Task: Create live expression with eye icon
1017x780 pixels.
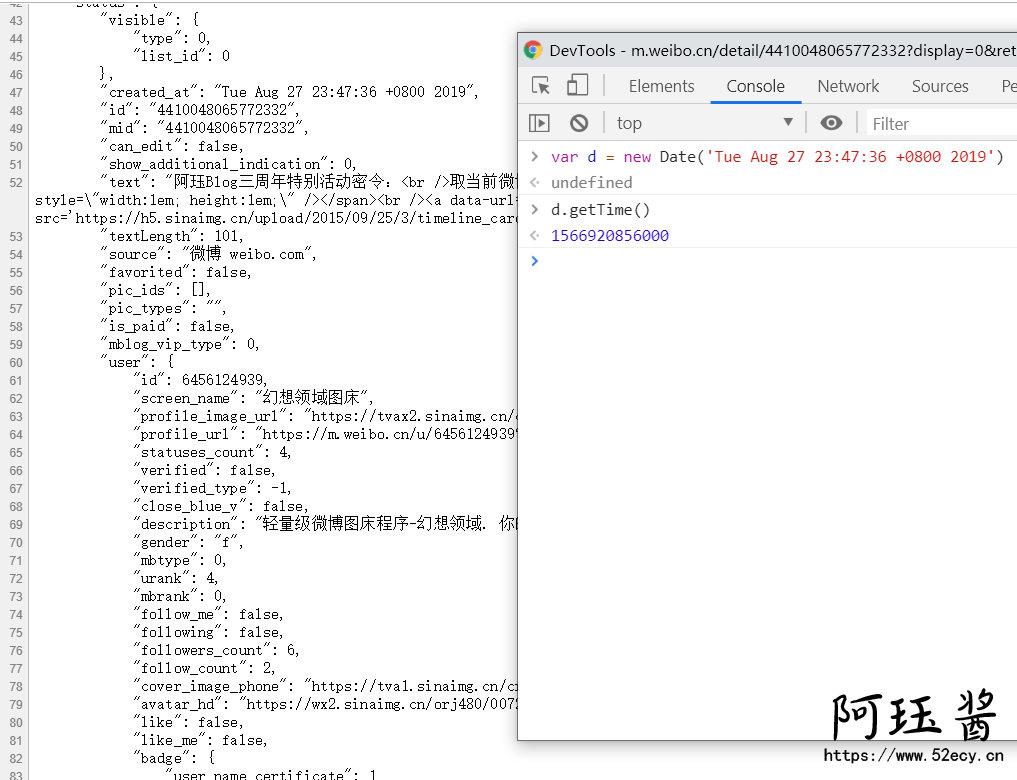Action: (830, 123)
